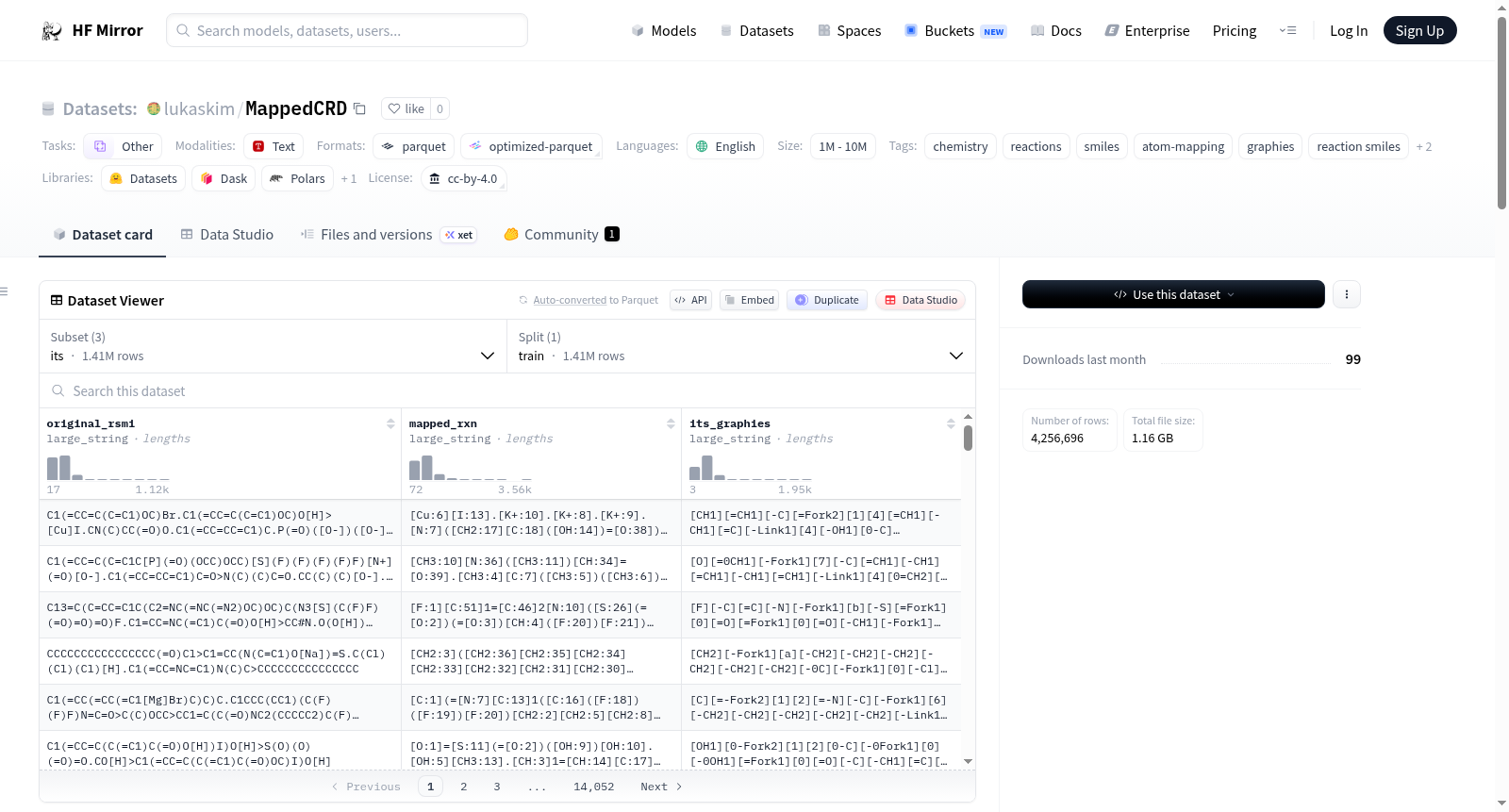The height and width of the screenshot is (812, 1509).
Task: Click the atom-mapping tag
Action: pos(1183,146)
